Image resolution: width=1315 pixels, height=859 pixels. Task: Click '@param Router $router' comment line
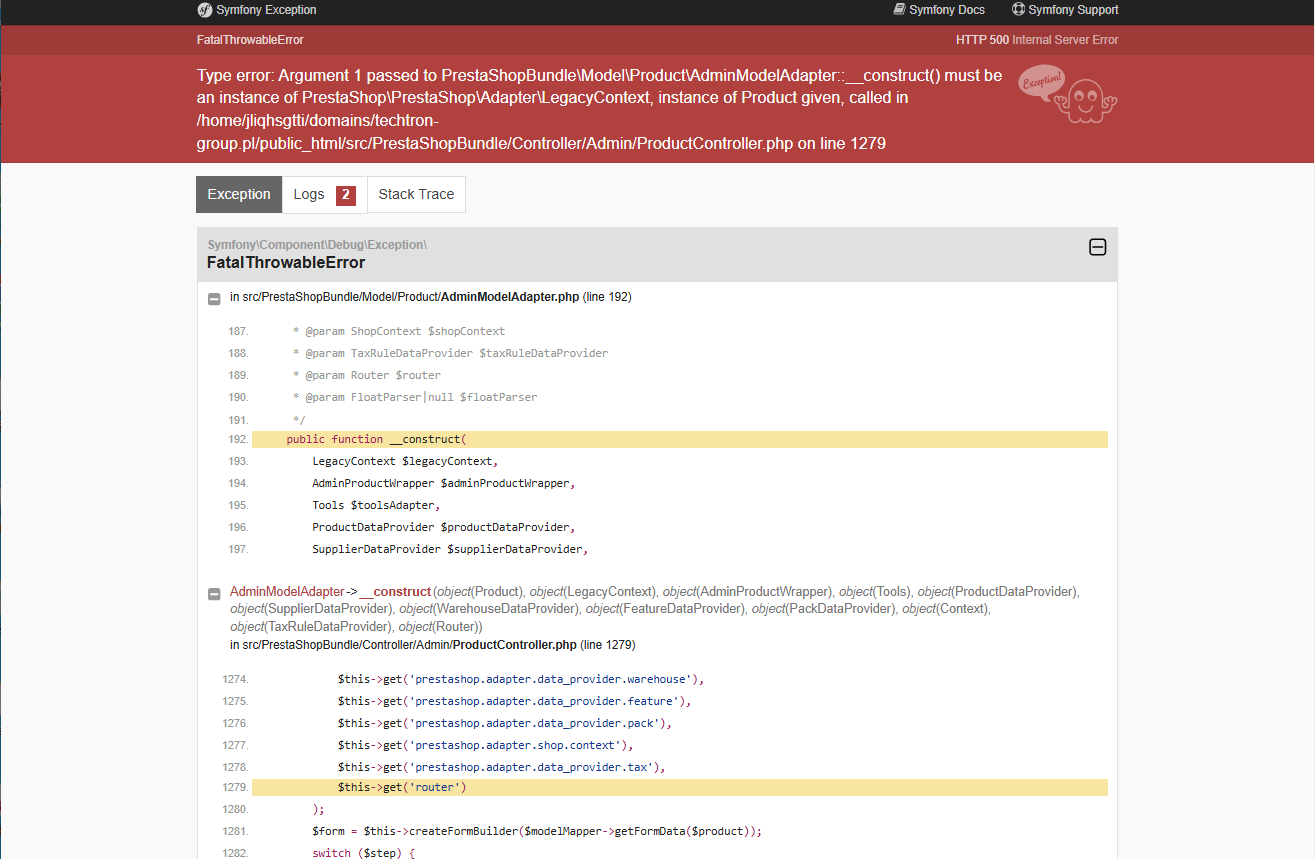pos(366,376)
